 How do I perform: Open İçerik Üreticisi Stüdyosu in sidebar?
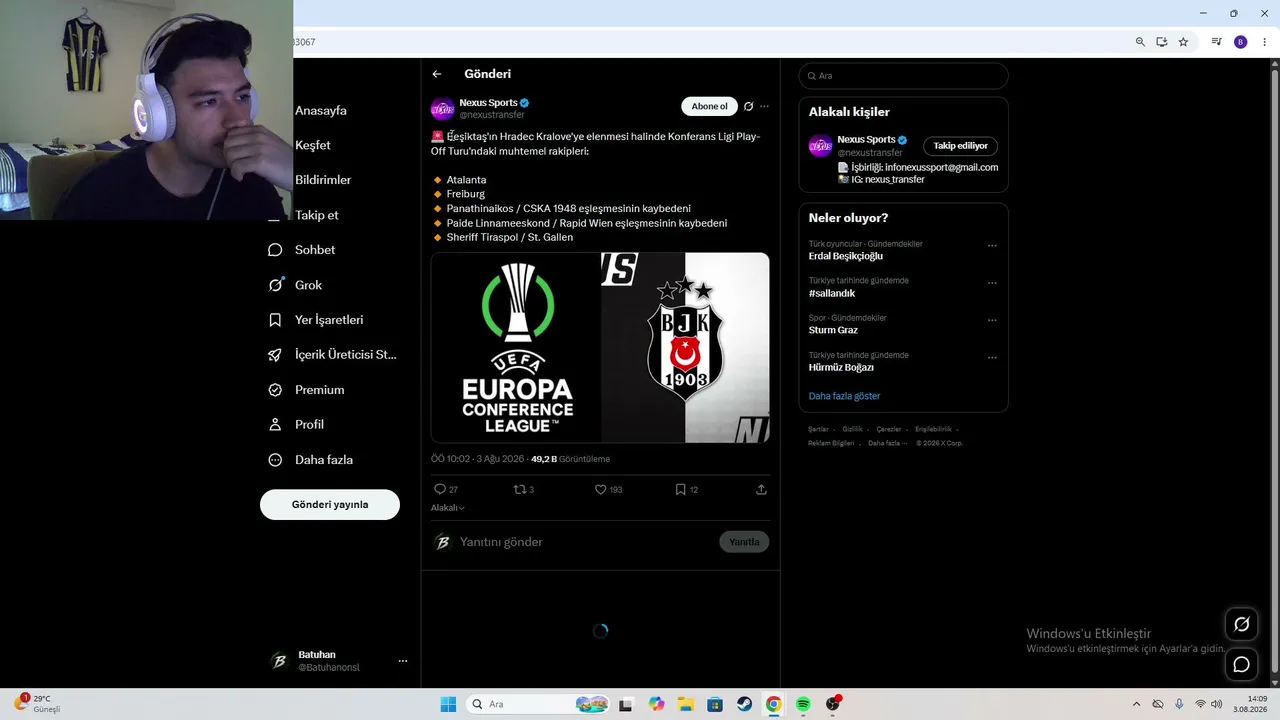(333, 355)
